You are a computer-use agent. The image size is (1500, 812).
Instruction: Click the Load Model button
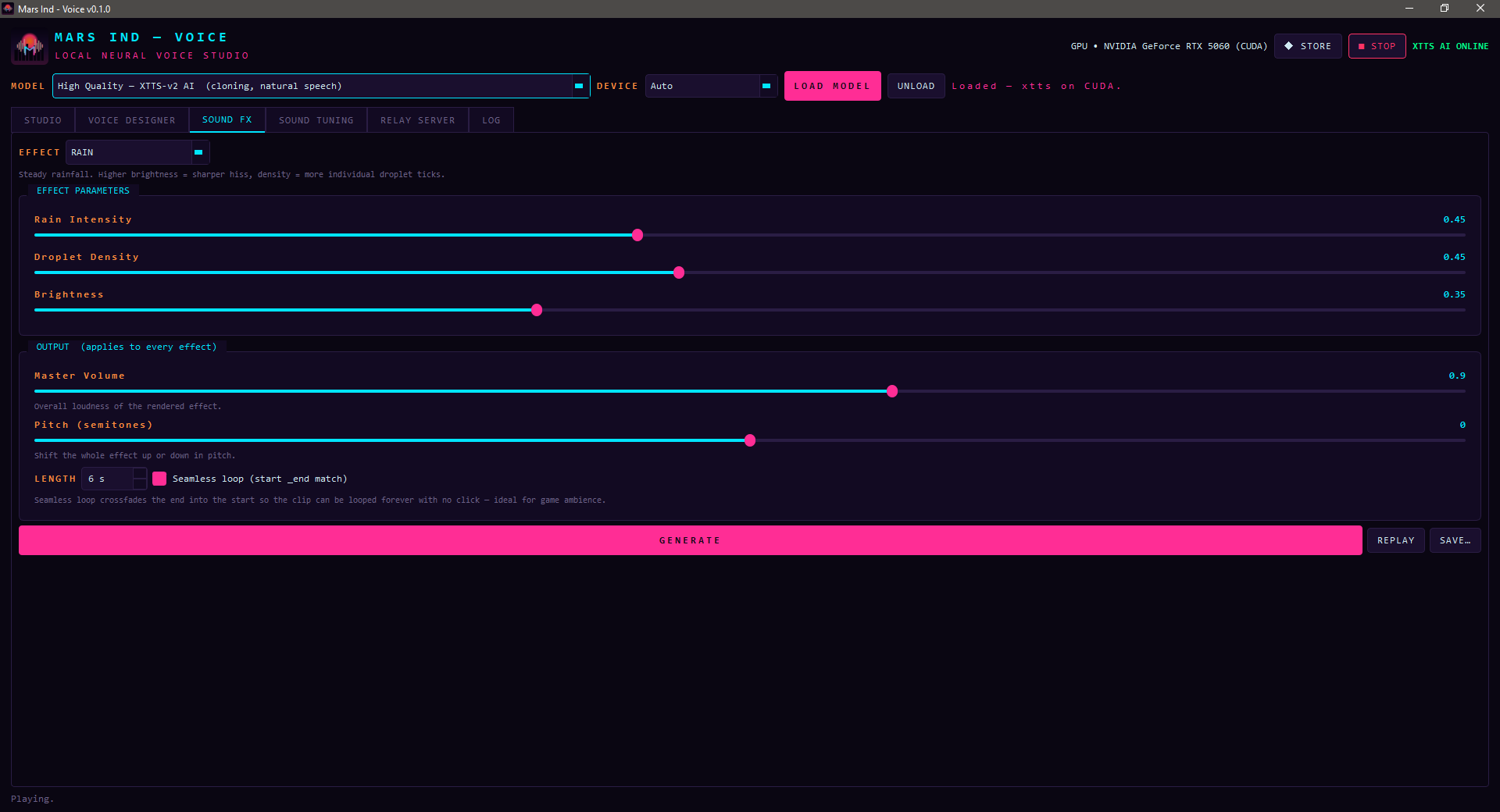[832, 86]
